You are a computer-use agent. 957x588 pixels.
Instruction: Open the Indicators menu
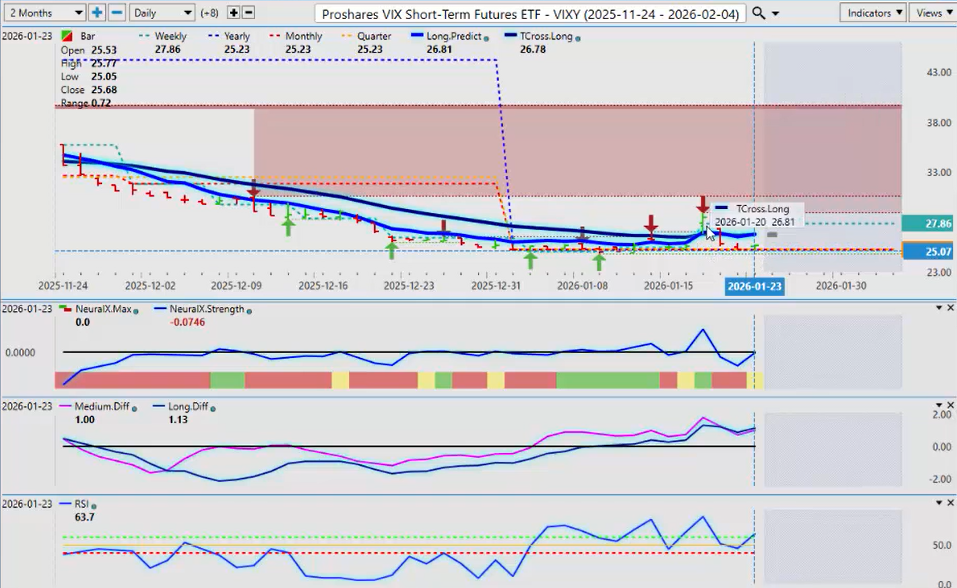pos(873,13)
